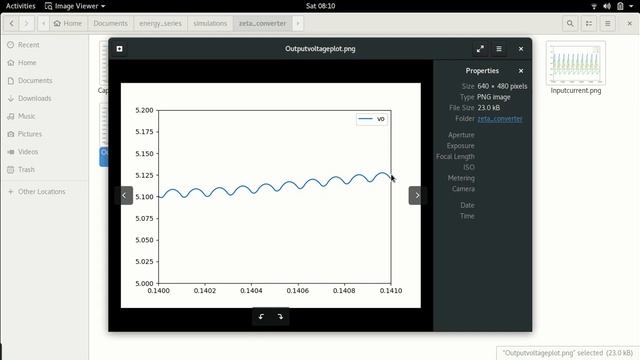
Task: Click the network status icon
Action: click(594, 6)
